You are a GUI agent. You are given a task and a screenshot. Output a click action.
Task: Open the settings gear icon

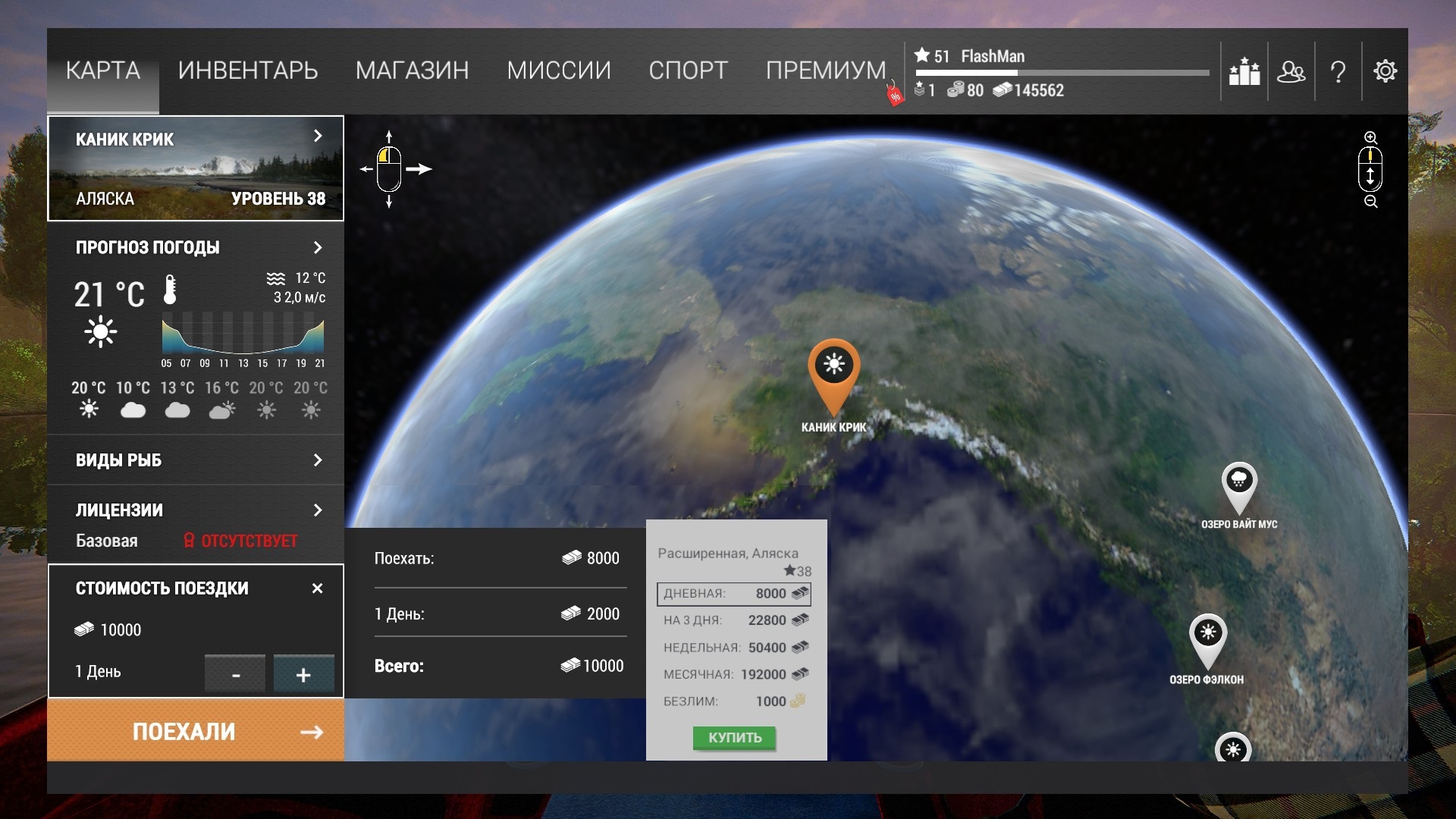1385,71
